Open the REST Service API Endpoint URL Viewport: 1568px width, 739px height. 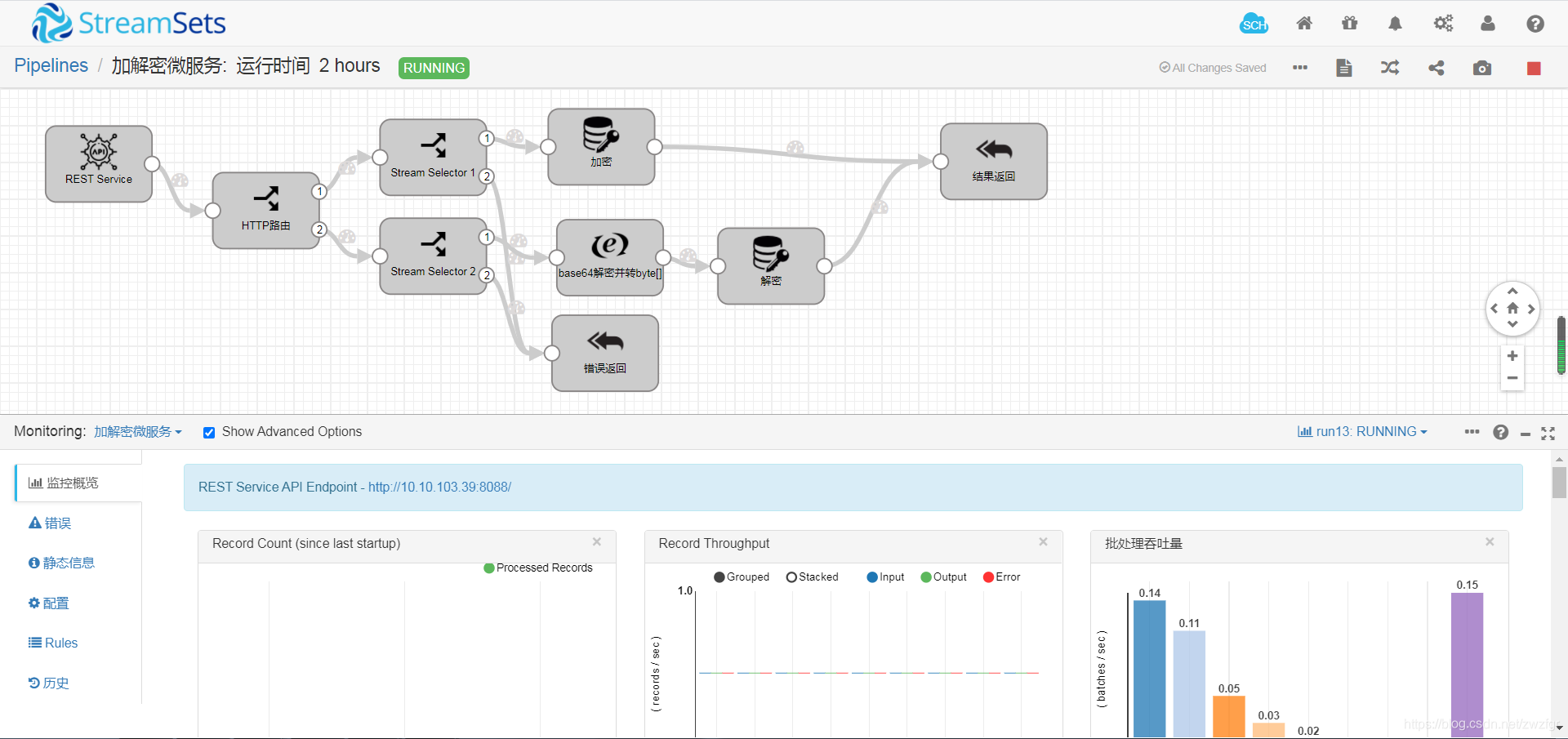click(x=439, y=487)
